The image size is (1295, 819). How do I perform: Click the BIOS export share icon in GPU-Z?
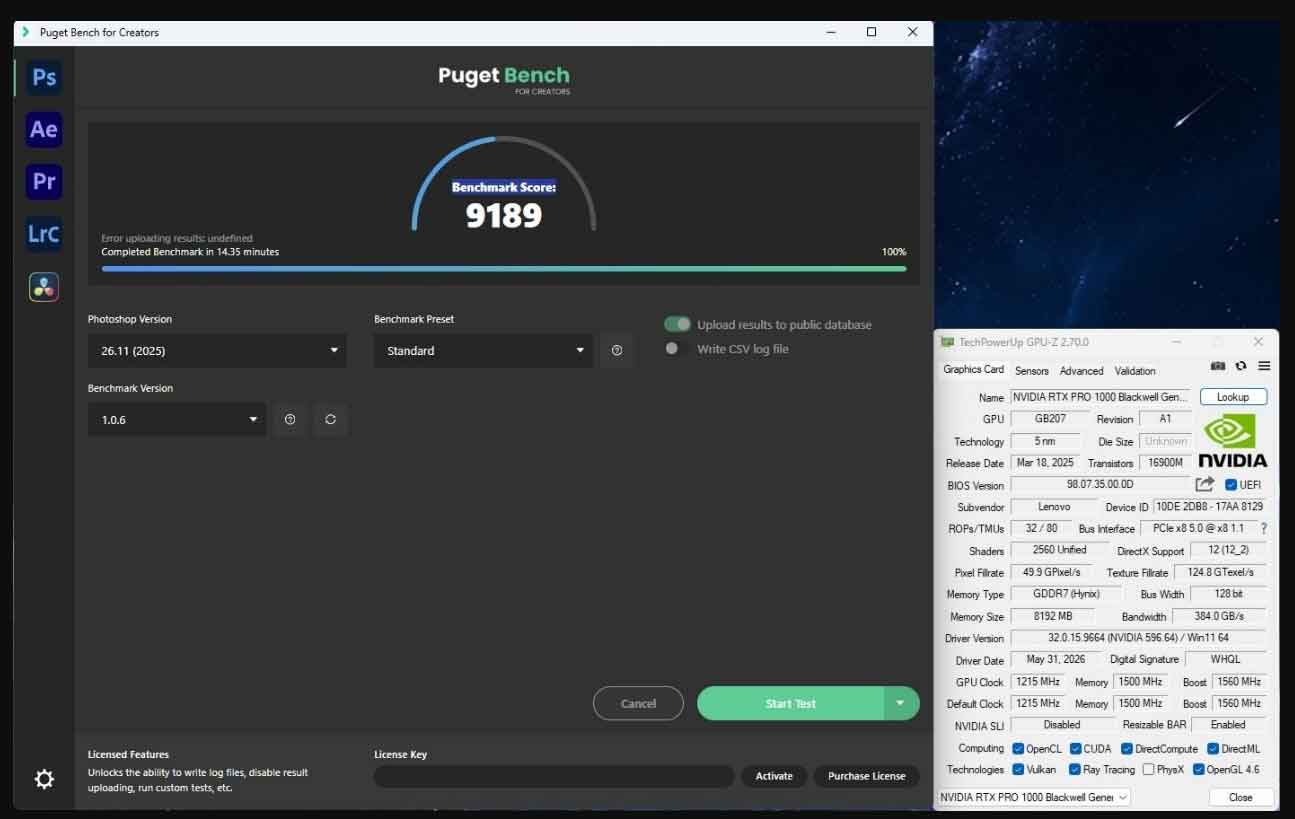(1204, 484)
